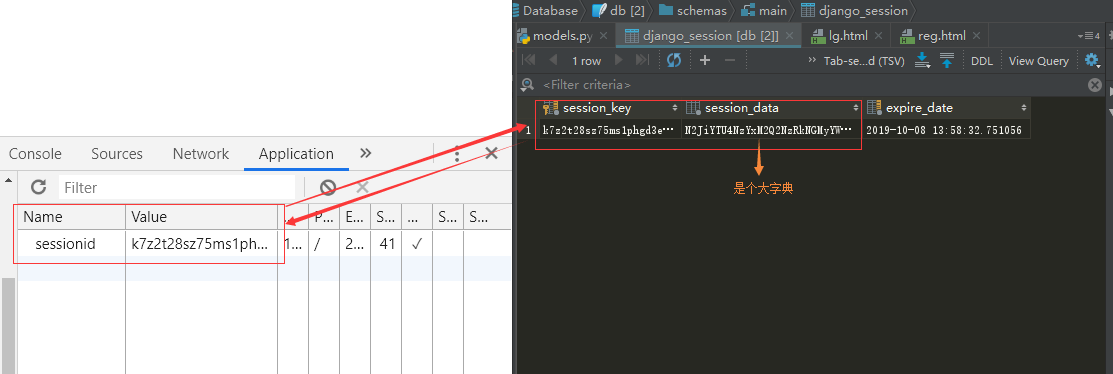Sort by the session_data column header
Image resolution: width=1113 pixels, height=374 pixels.
click(x=773, y=108)
